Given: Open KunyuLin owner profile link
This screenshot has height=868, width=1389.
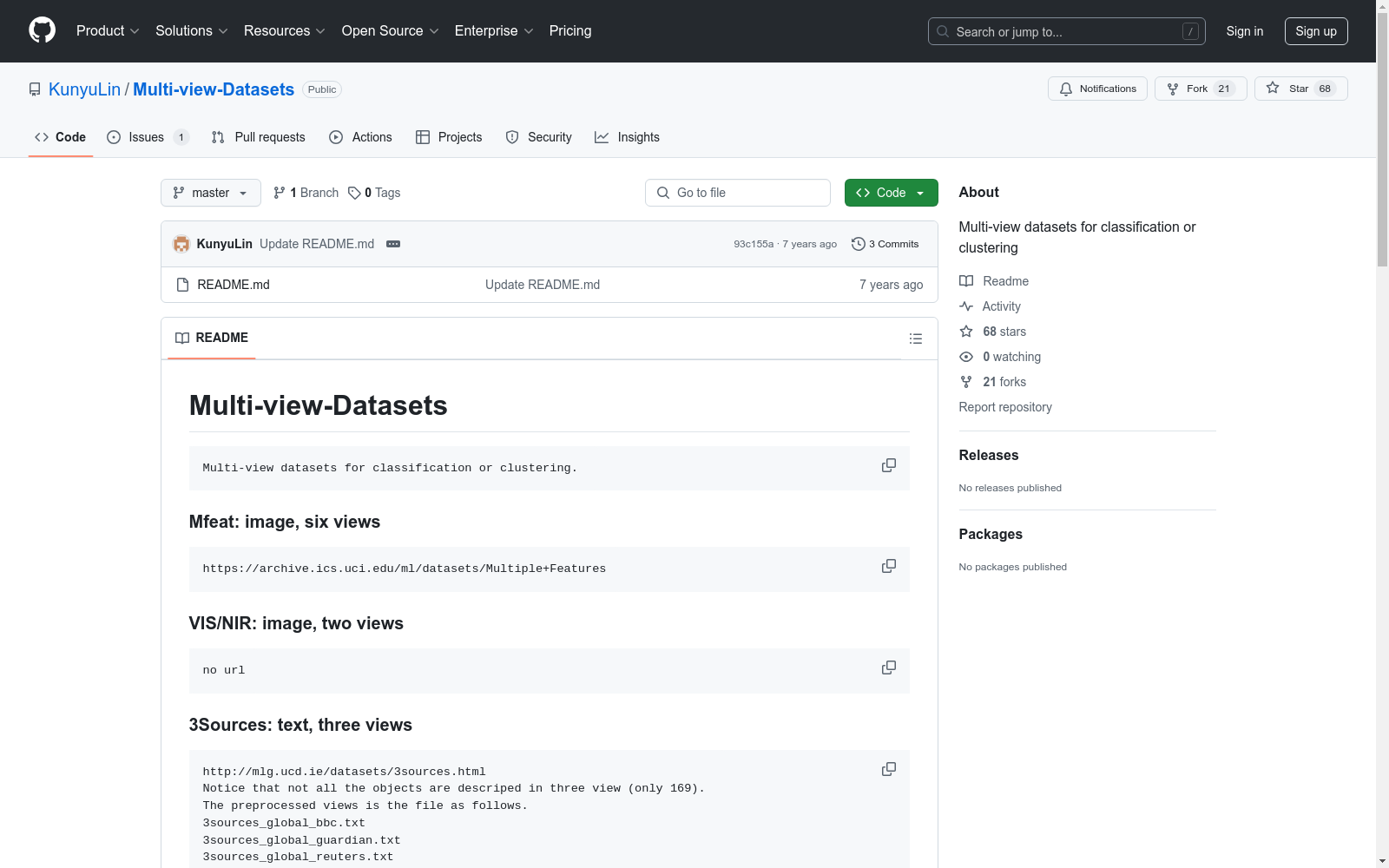Looking at the screenshot, I should pyautogui.click(x=84, y=89).
